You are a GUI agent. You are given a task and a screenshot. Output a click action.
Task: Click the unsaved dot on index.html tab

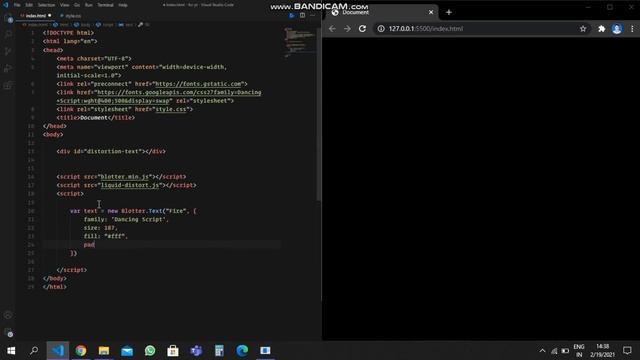tap(50, 16)
